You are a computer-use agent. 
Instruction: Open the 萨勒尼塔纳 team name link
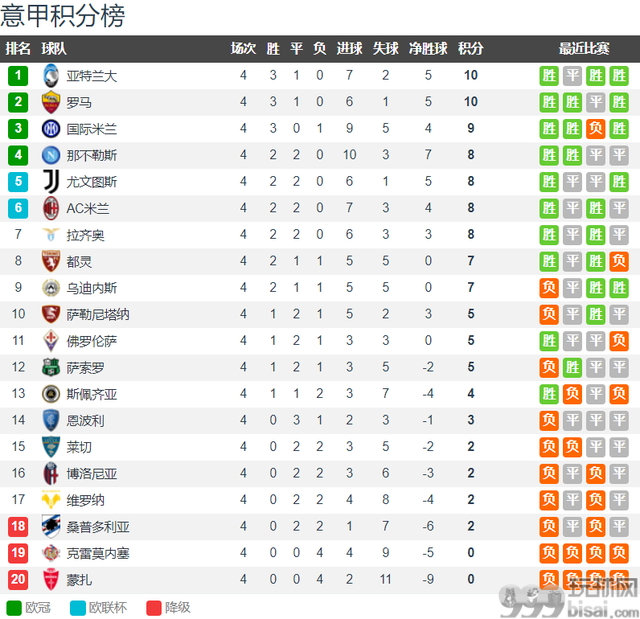click(98, 315)
